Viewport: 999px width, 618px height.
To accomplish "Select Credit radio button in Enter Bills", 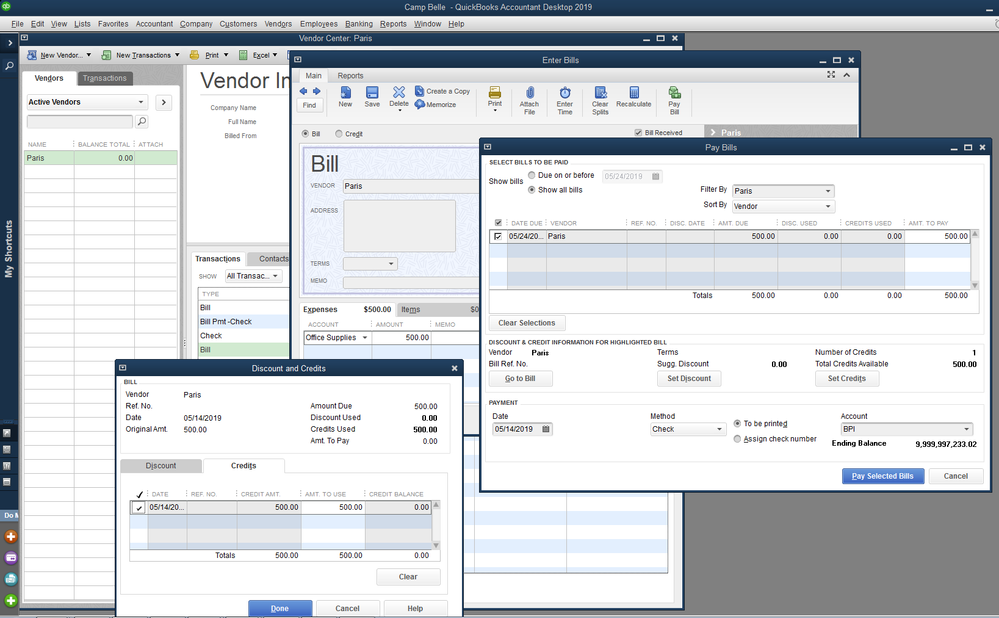I will [x=339, y=134].
